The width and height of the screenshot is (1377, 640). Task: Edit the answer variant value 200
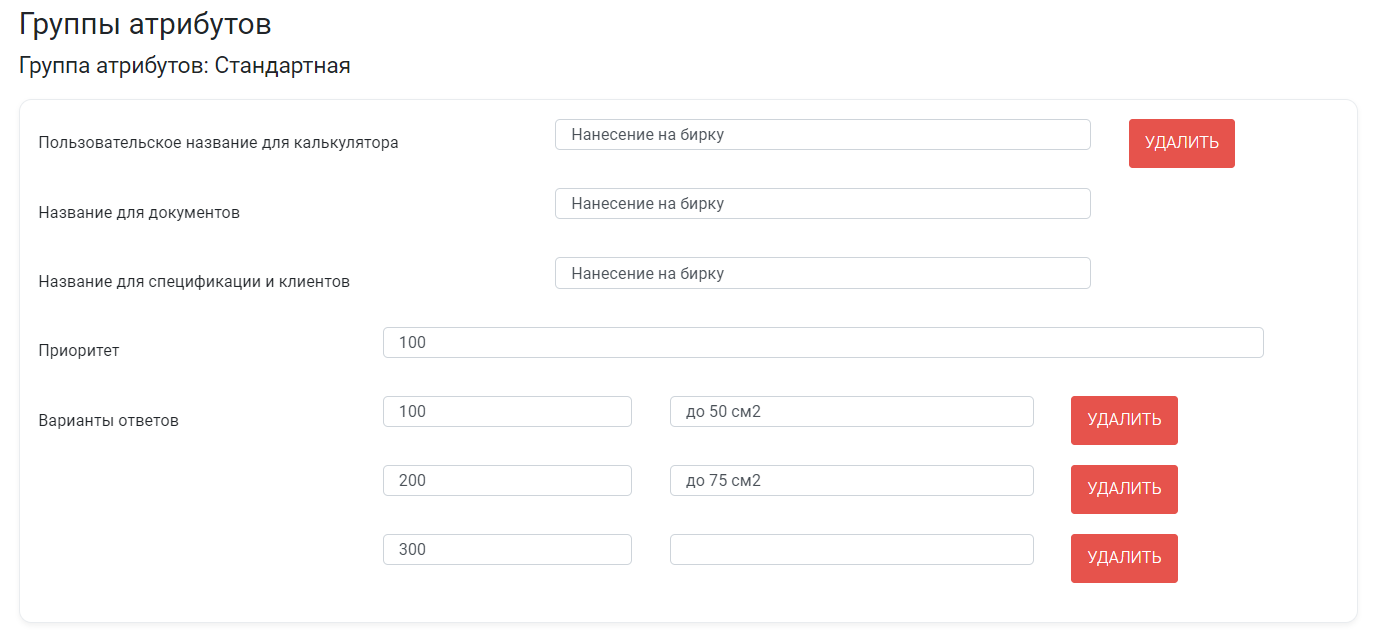click(x=507, y=480)
